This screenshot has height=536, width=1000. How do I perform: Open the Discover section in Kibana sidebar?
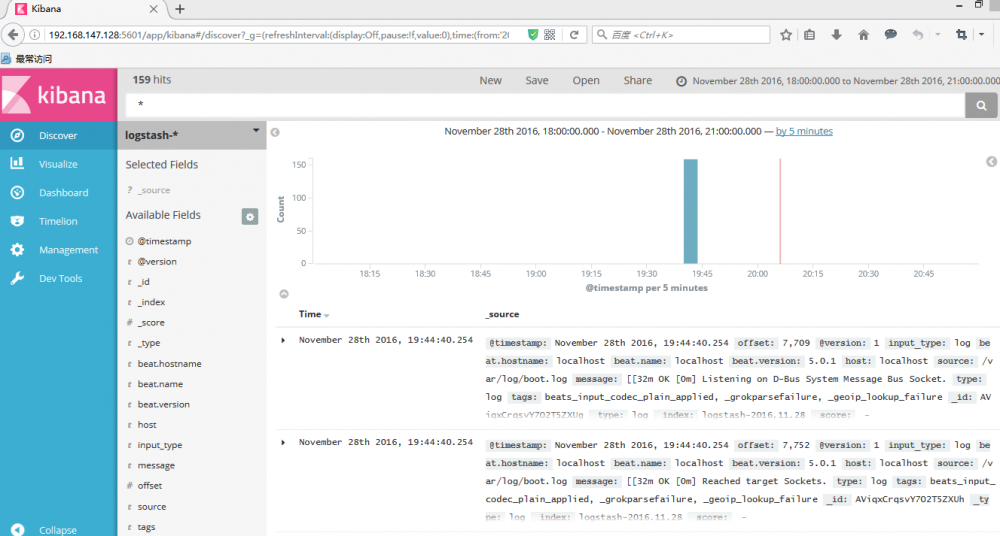(58, 135)
